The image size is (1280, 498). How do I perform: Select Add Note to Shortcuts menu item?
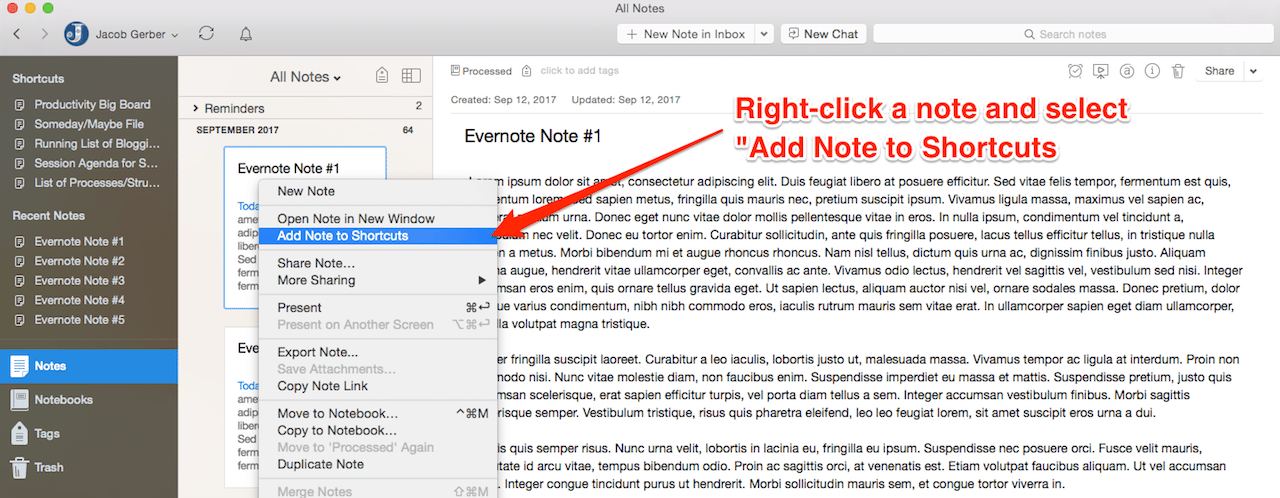tap(378, 236)
